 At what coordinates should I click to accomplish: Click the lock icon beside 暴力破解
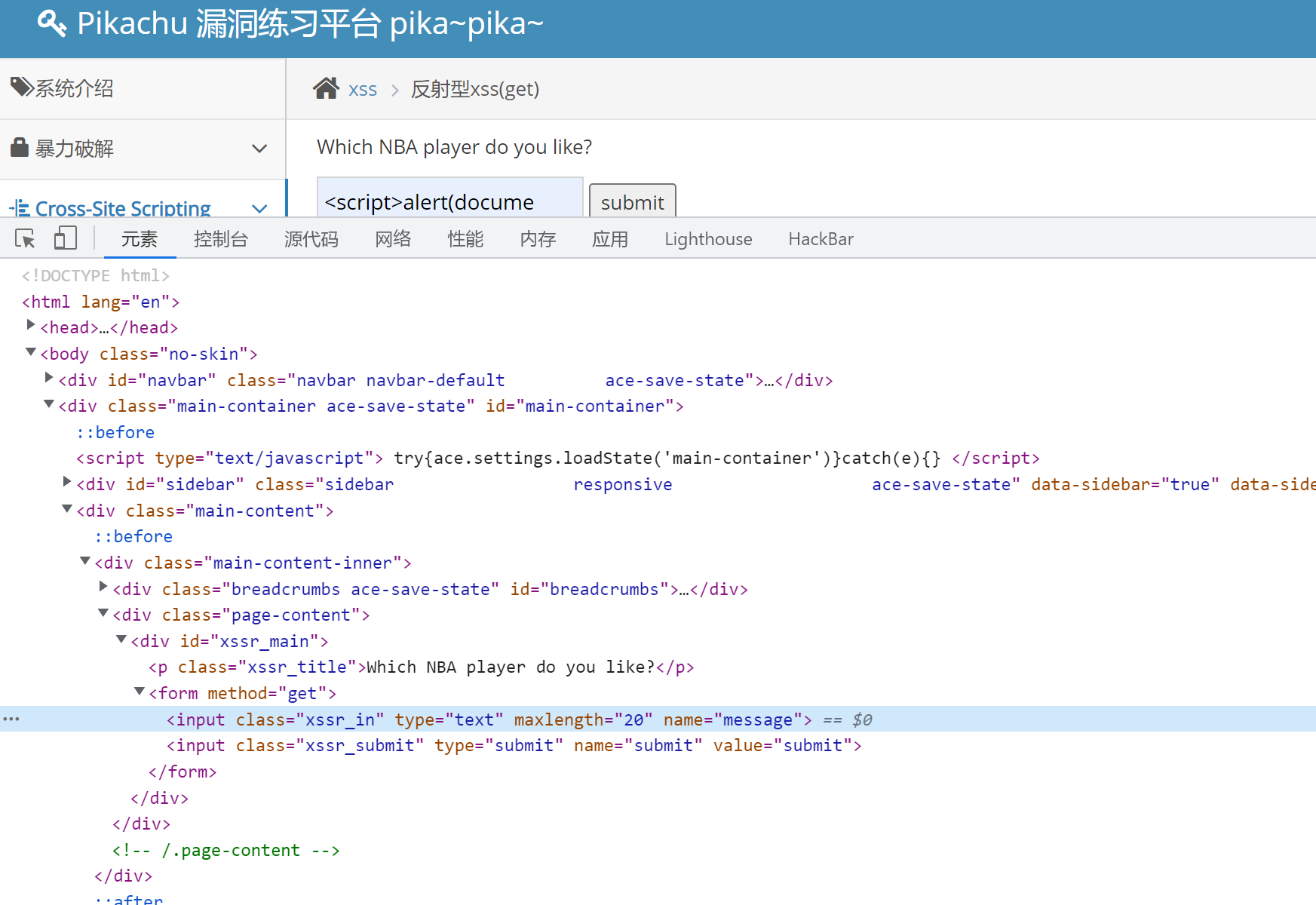20,147
